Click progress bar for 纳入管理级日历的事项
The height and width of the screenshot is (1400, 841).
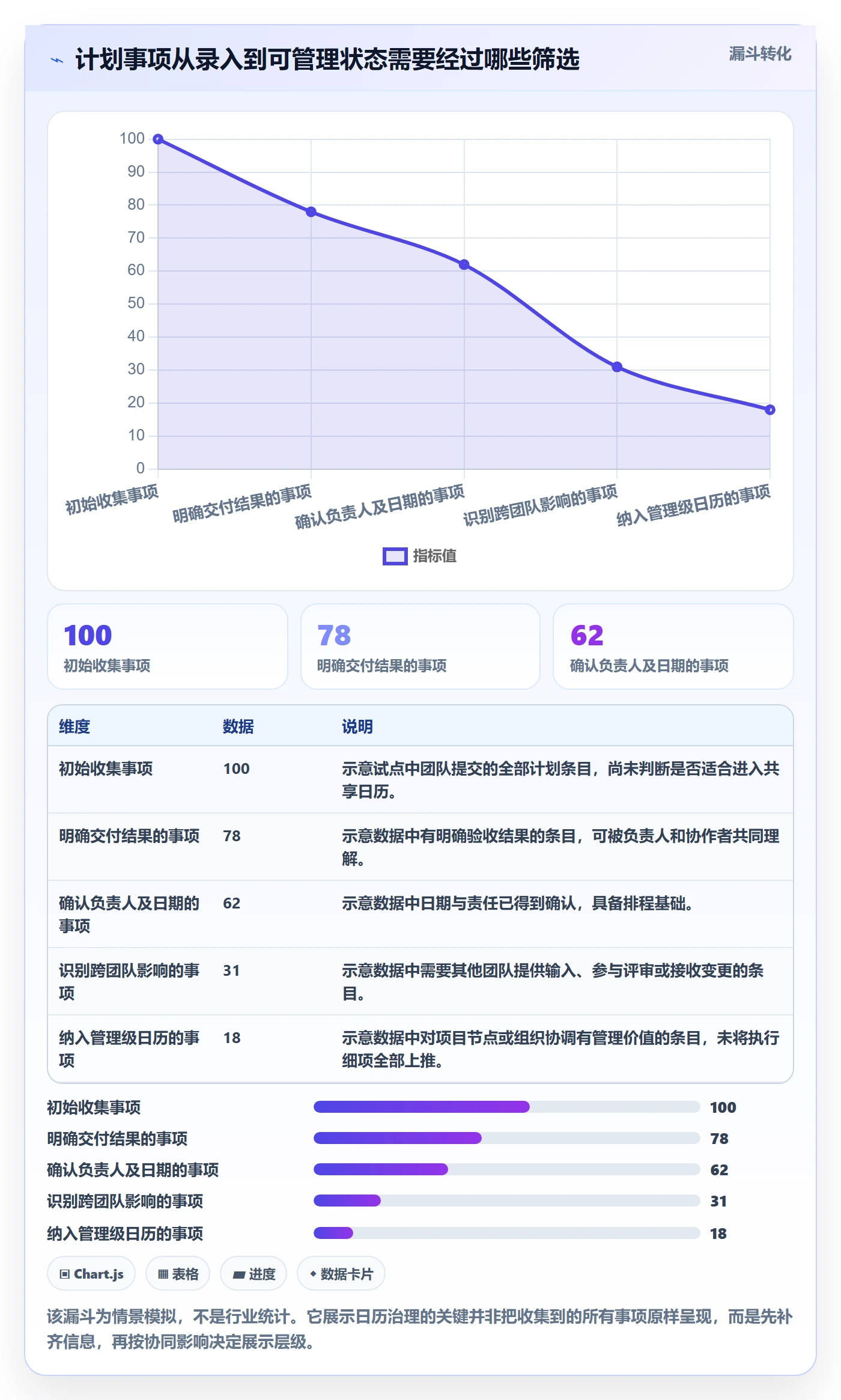point(507,1233)
